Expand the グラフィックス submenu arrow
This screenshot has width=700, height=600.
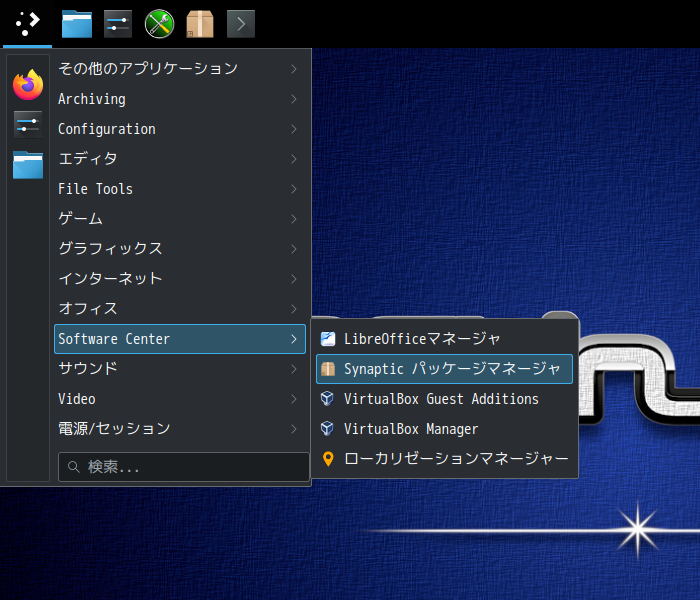click(294, 249)
